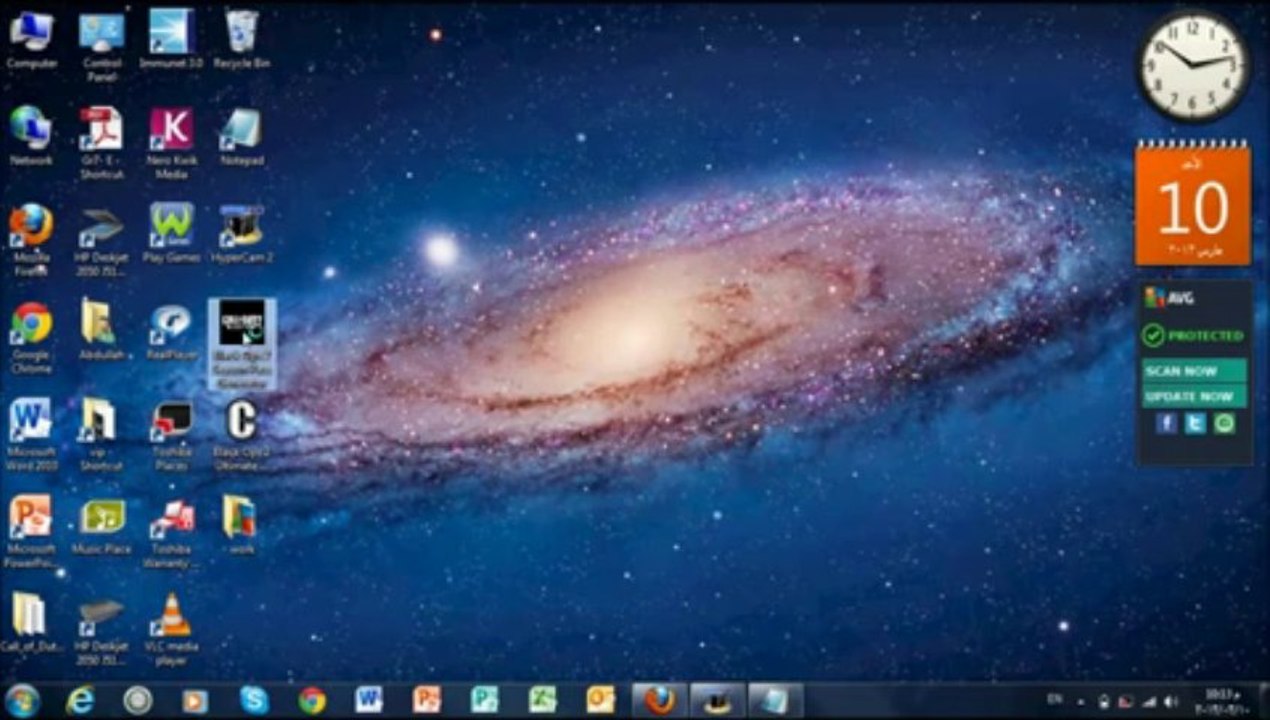Open the vip Shortcut folder icon
Image resolution: width=1270 pixels, height=720 pixels.
102,433
